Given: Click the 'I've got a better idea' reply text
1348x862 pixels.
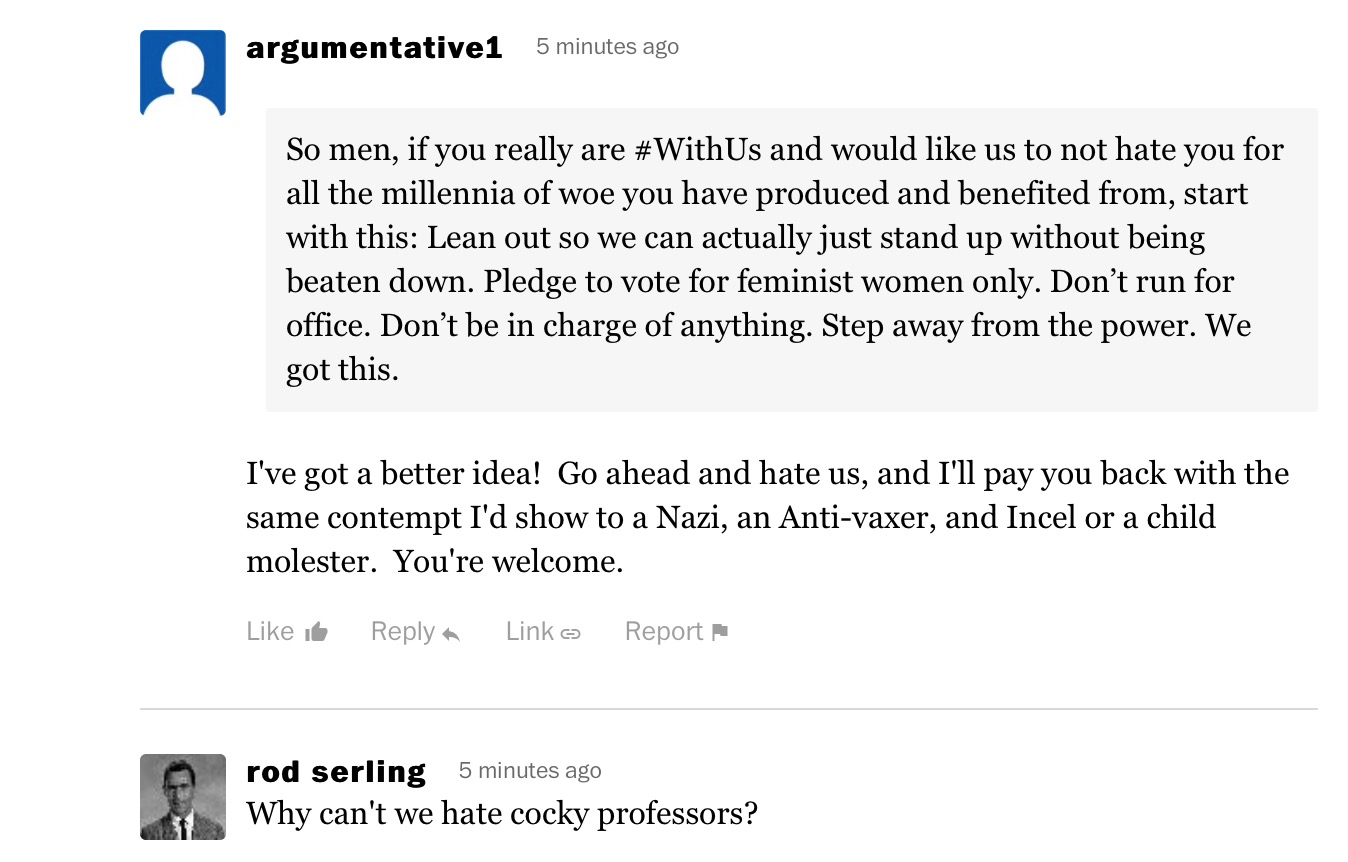Looking at the screenshot, I should [x=767, y=517].
